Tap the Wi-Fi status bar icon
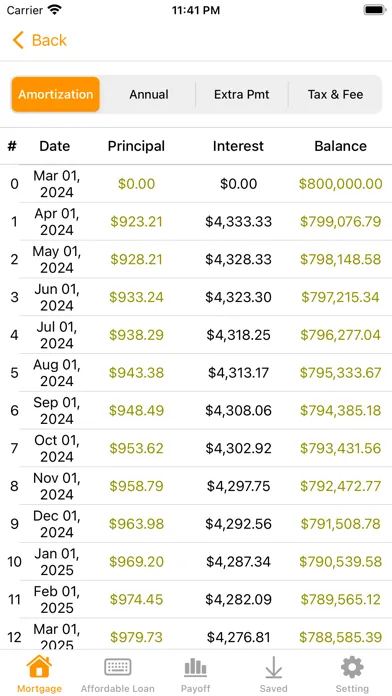 coord(55,10)
